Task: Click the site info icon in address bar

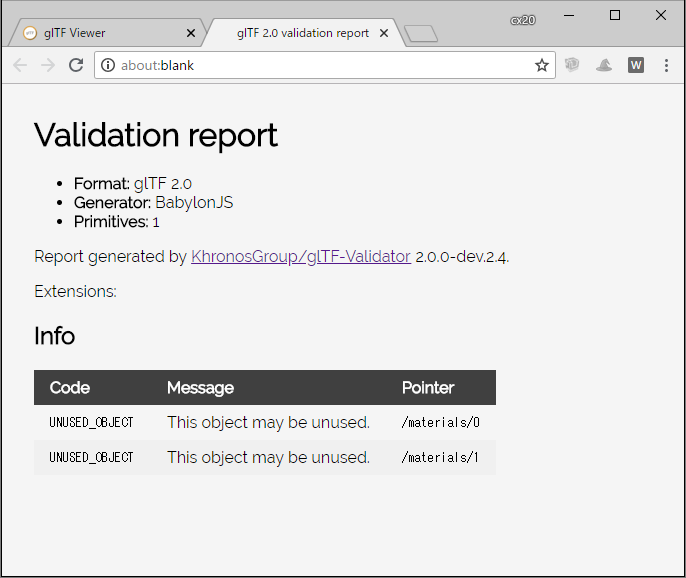Action: pyautogui.click(x=108, y=65)
